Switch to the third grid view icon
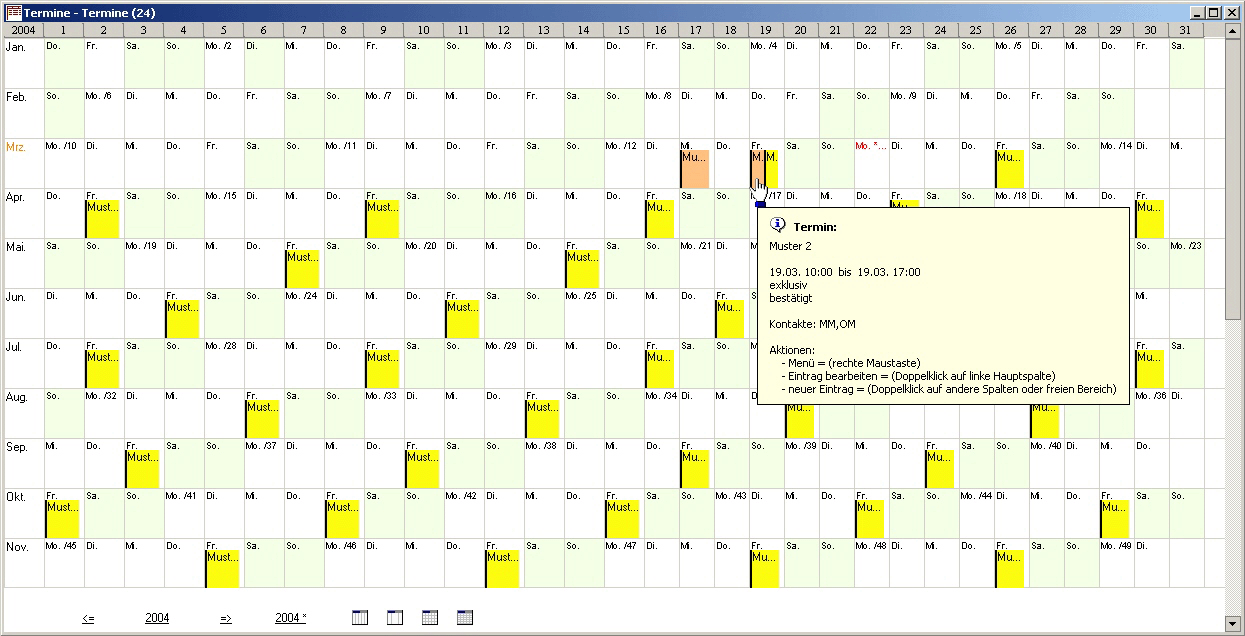Viewport: 1245px width, 636px height. click(430, 618)
